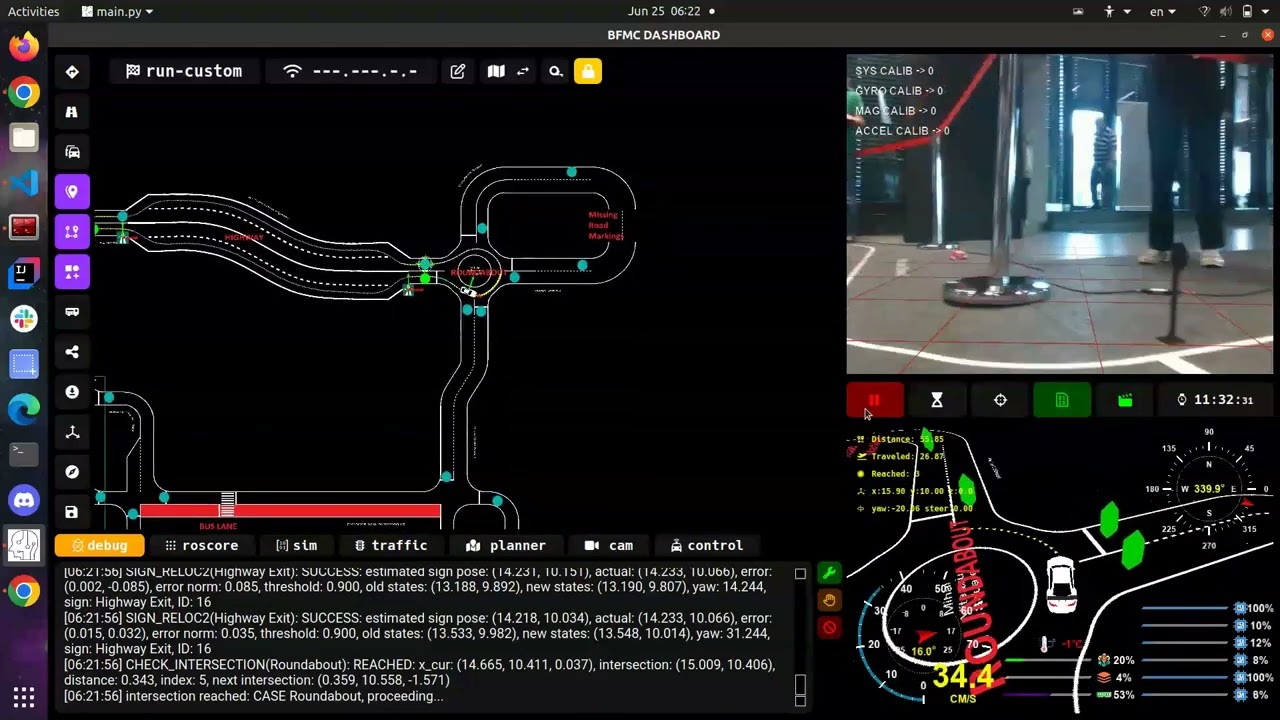1280x720 pixels.
Task: Open Visual Studio Code from the dock
Action: coord(24,182)
